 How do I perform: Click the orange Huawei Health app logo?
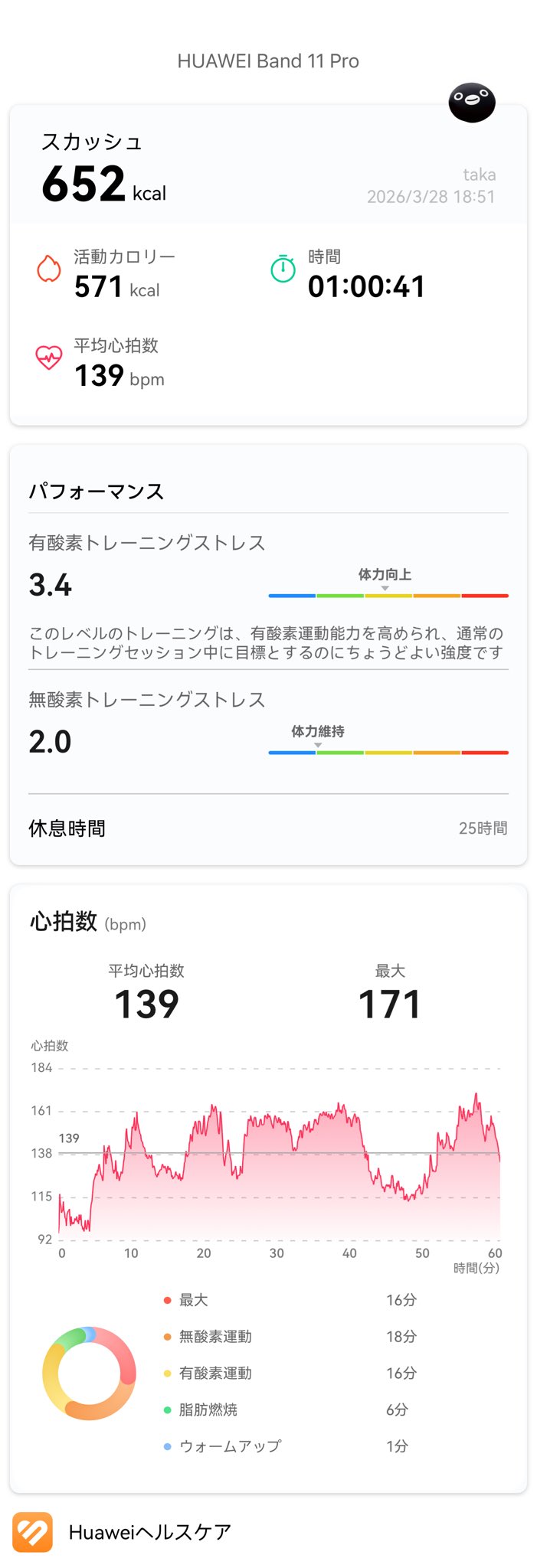click(x=32, y=1532)
